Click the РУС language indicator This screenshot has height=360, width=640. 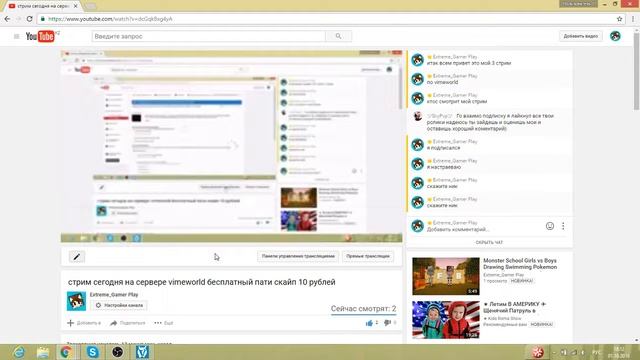[x=596, y=352]
